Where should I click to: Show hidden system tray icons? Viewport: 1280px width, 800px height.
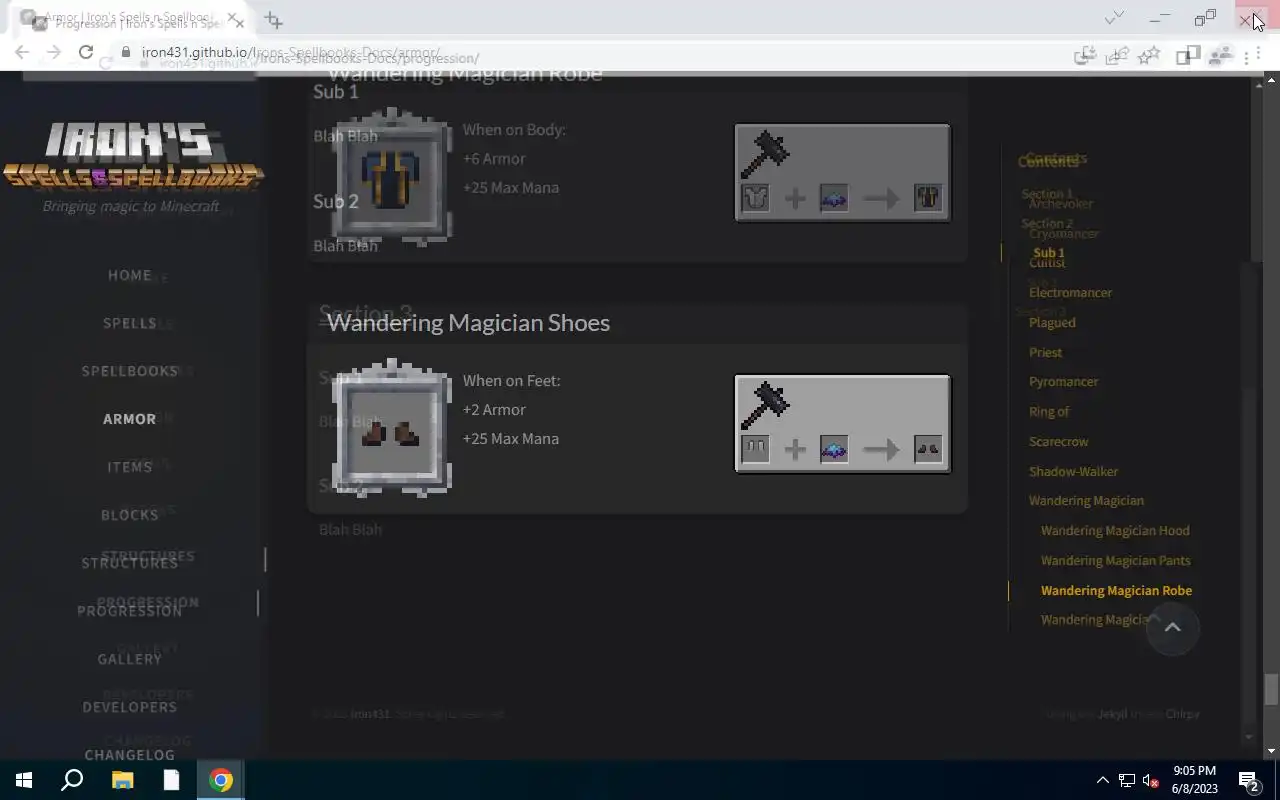(x=1102, y=780)
